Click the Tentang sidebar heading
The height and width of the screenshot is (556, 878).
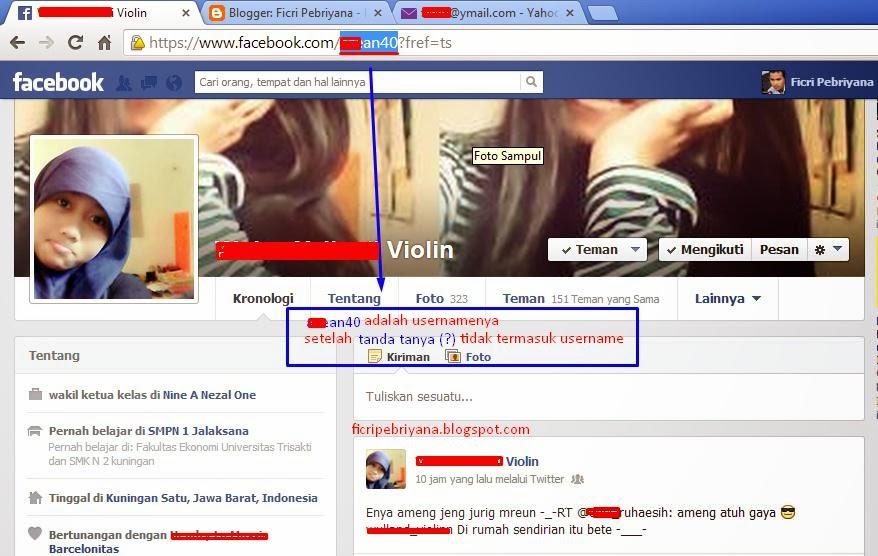pos(54,356)
